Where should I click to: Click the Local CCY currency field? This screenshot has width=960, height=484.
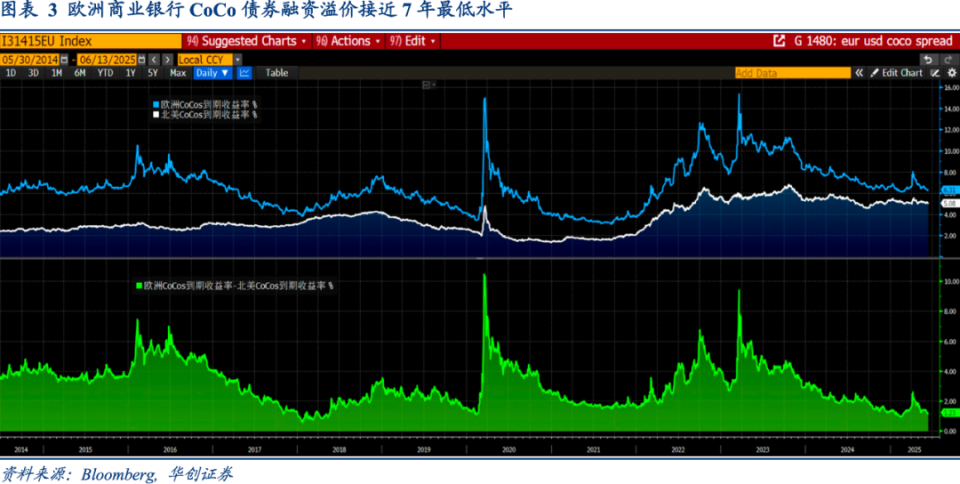tap(205, 59)
